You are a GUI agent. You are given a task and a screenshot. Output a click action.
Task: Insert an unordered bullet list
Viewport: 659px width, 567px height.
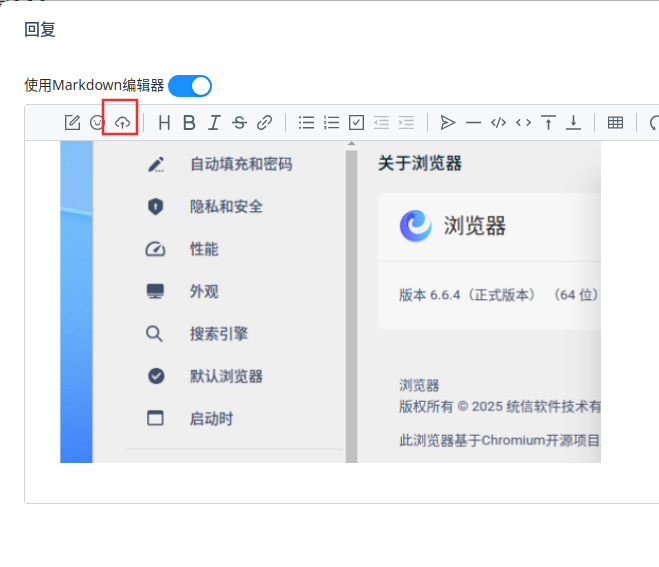point(306,123)
